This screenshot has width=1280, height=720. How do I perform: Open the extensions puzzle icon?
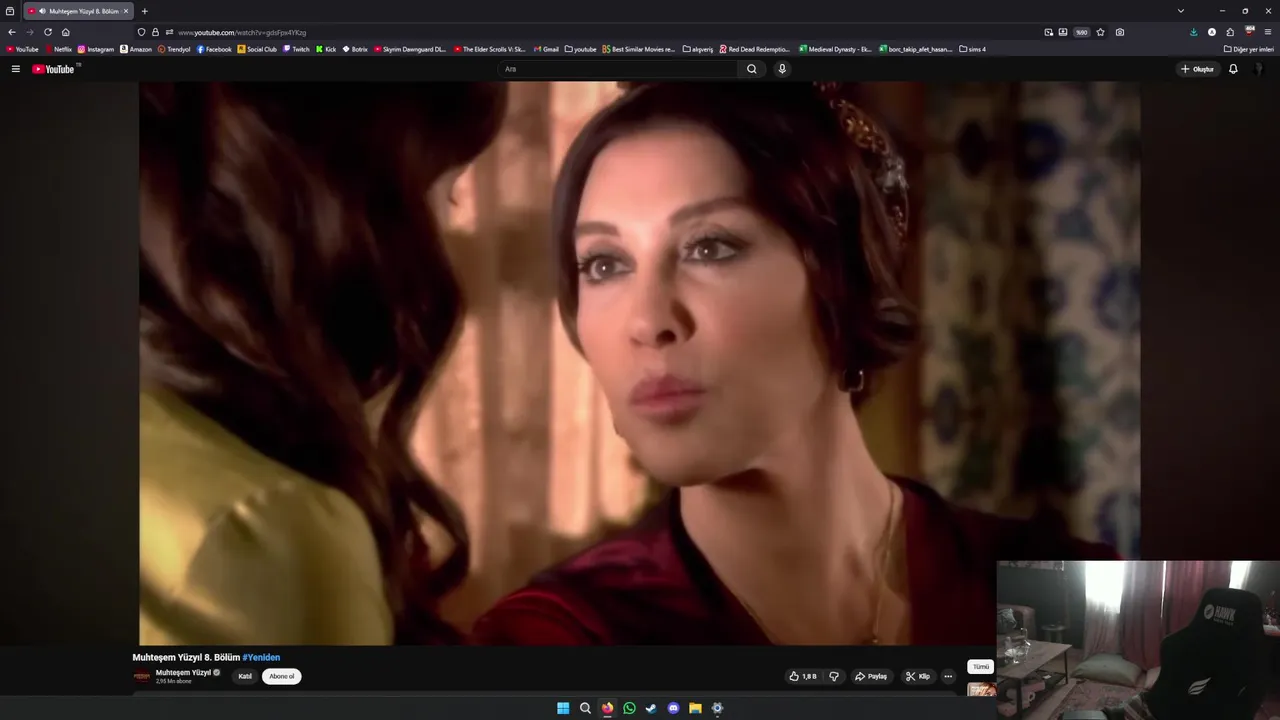click(1230, 32)
